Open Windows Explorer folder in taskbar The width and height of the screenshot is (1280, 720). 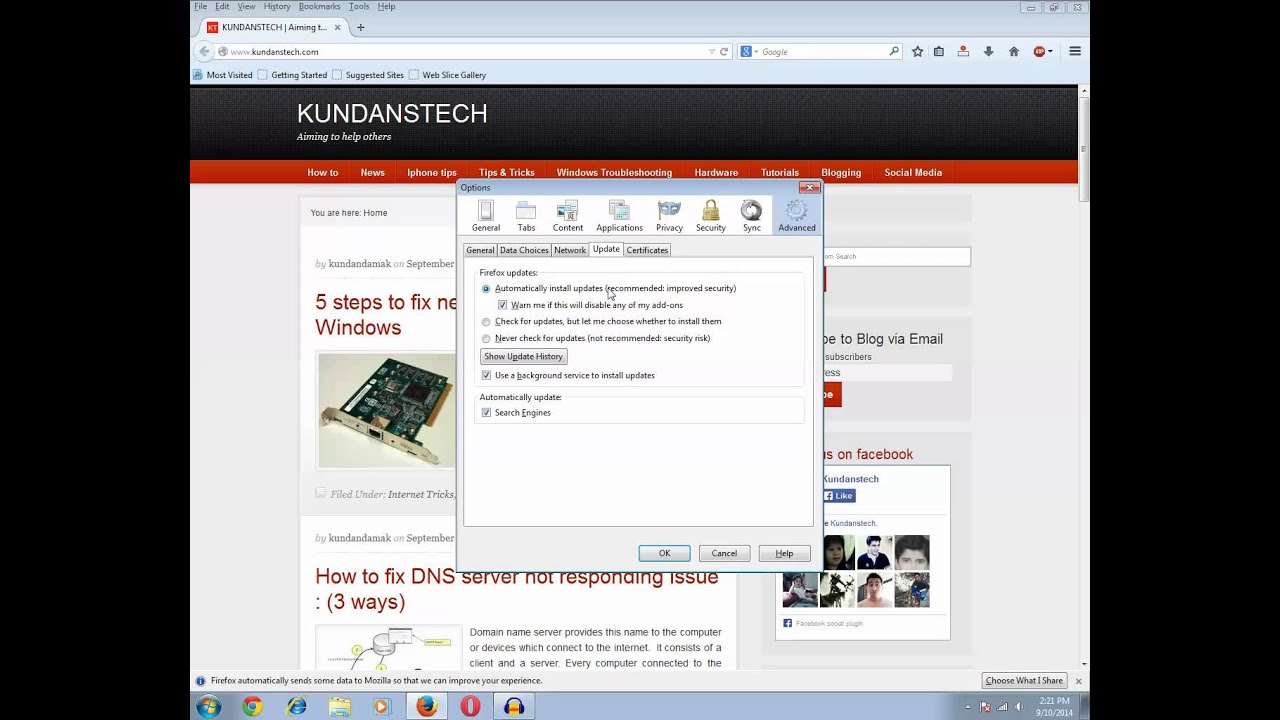[x=340, y=707]
